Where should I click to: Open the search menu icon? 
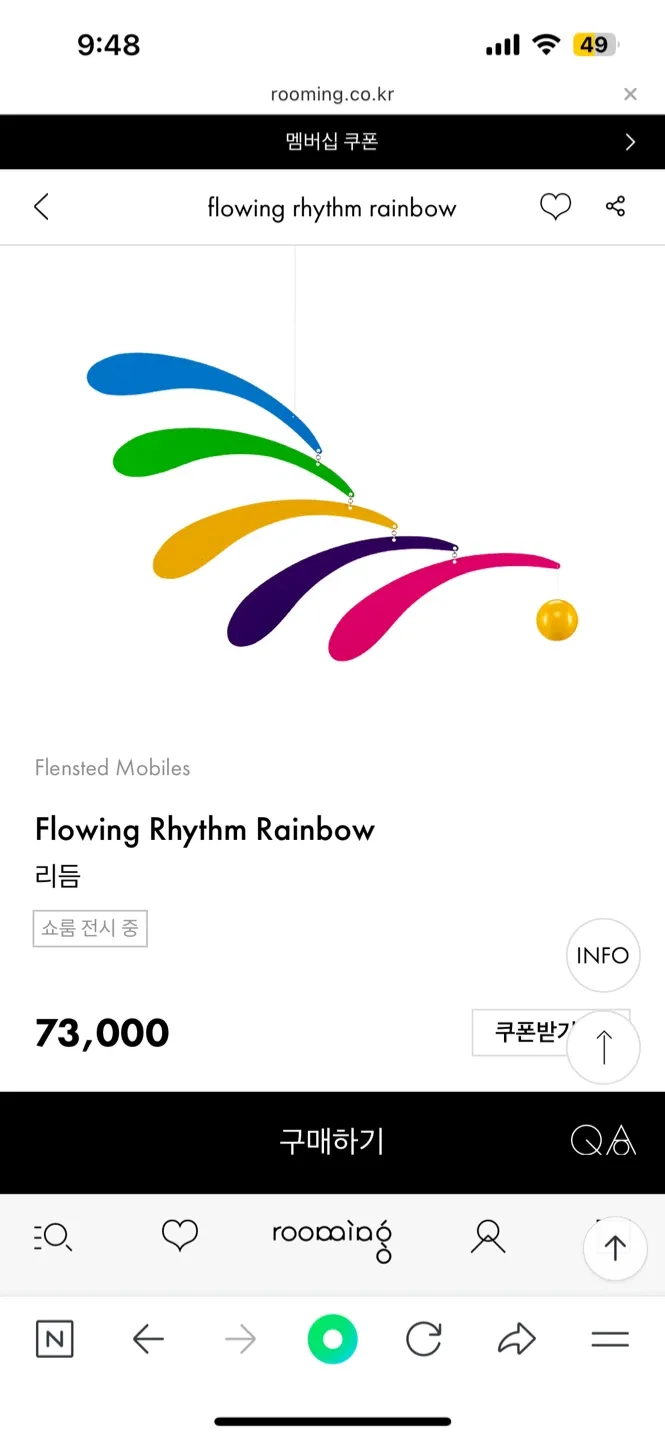click(x=53, y=1238)
